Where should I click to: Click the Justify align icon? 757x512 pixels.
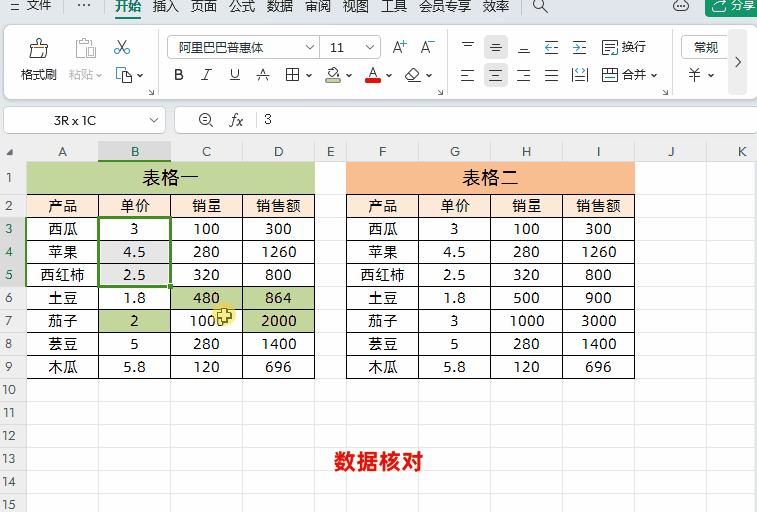(551, 75)
